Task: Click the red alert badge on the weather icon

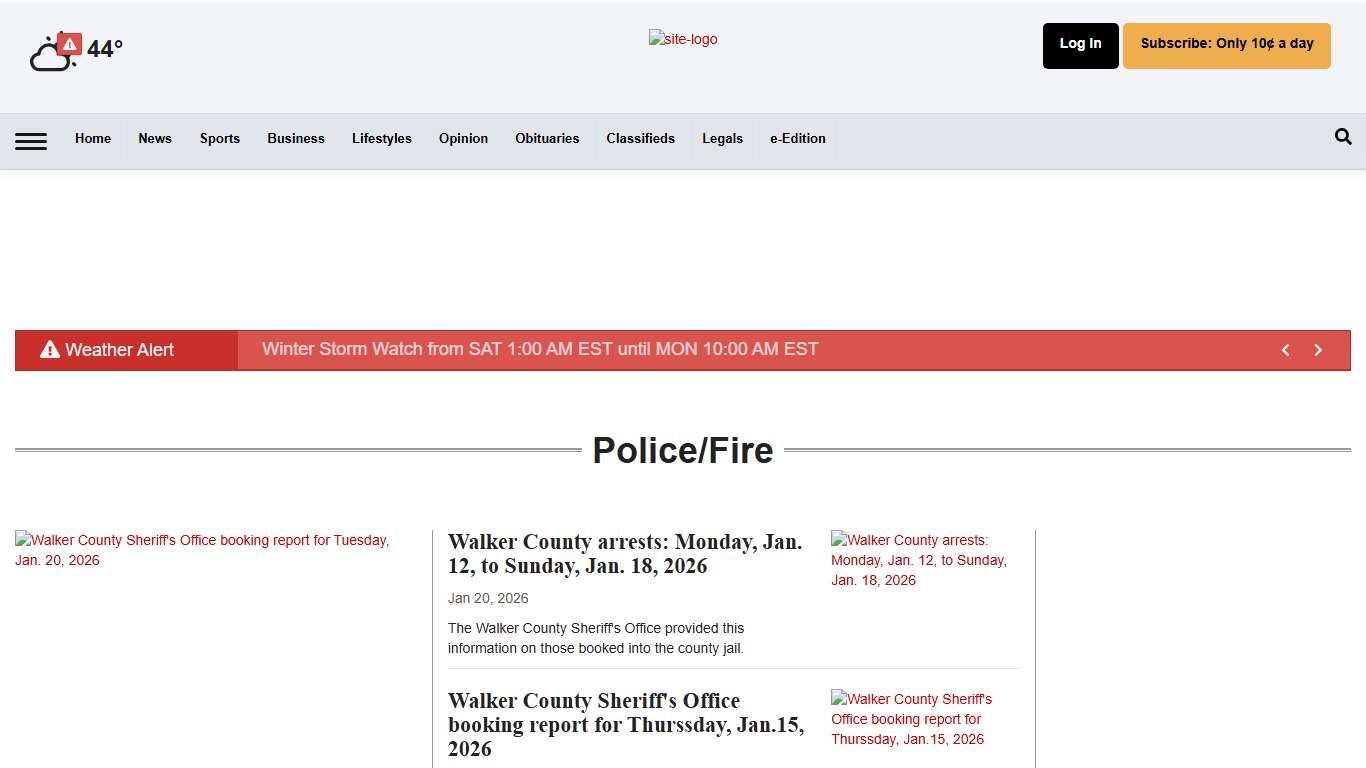Action: pos(68,44)
